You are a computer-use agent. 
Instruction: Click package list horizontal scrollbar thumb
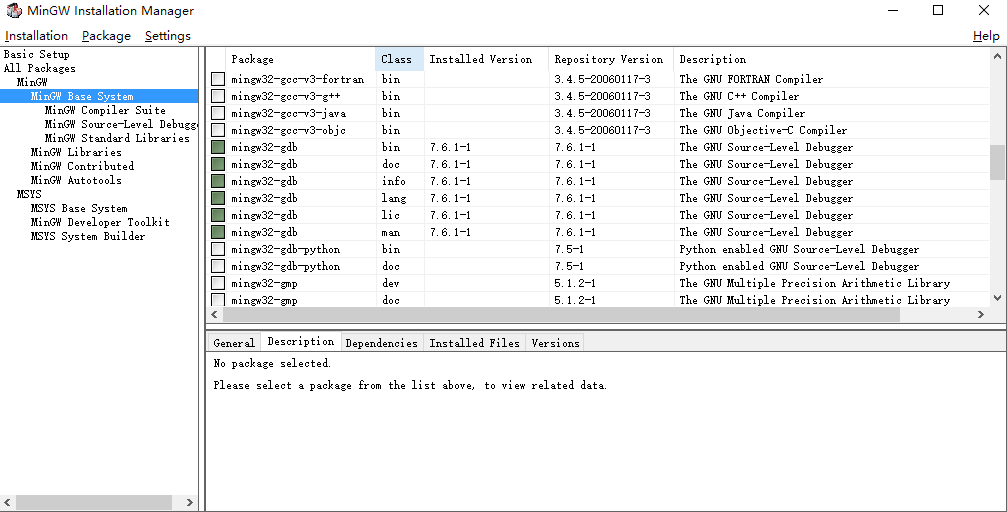tap(561, 315)
